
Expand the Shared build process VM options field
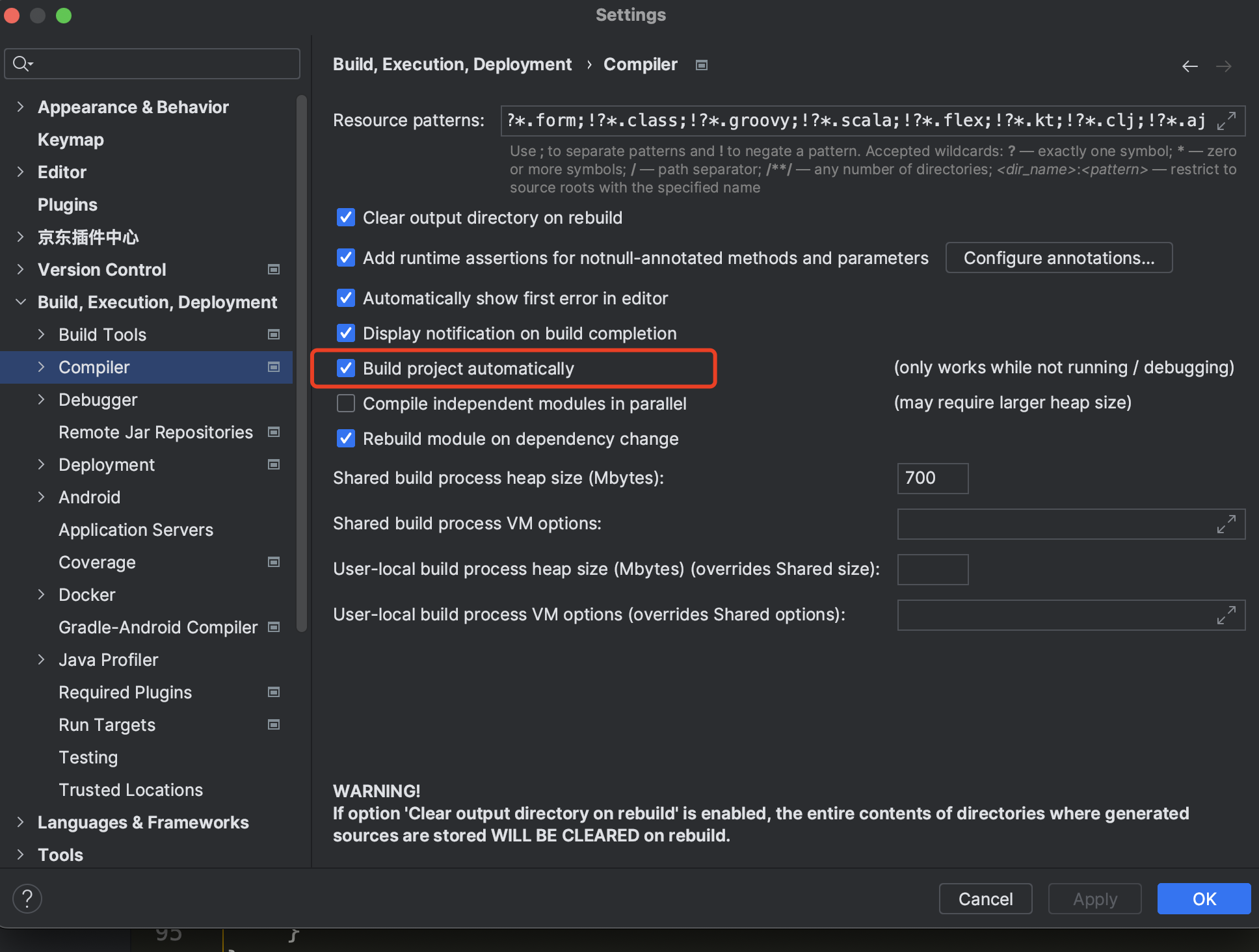[1226, 524]
